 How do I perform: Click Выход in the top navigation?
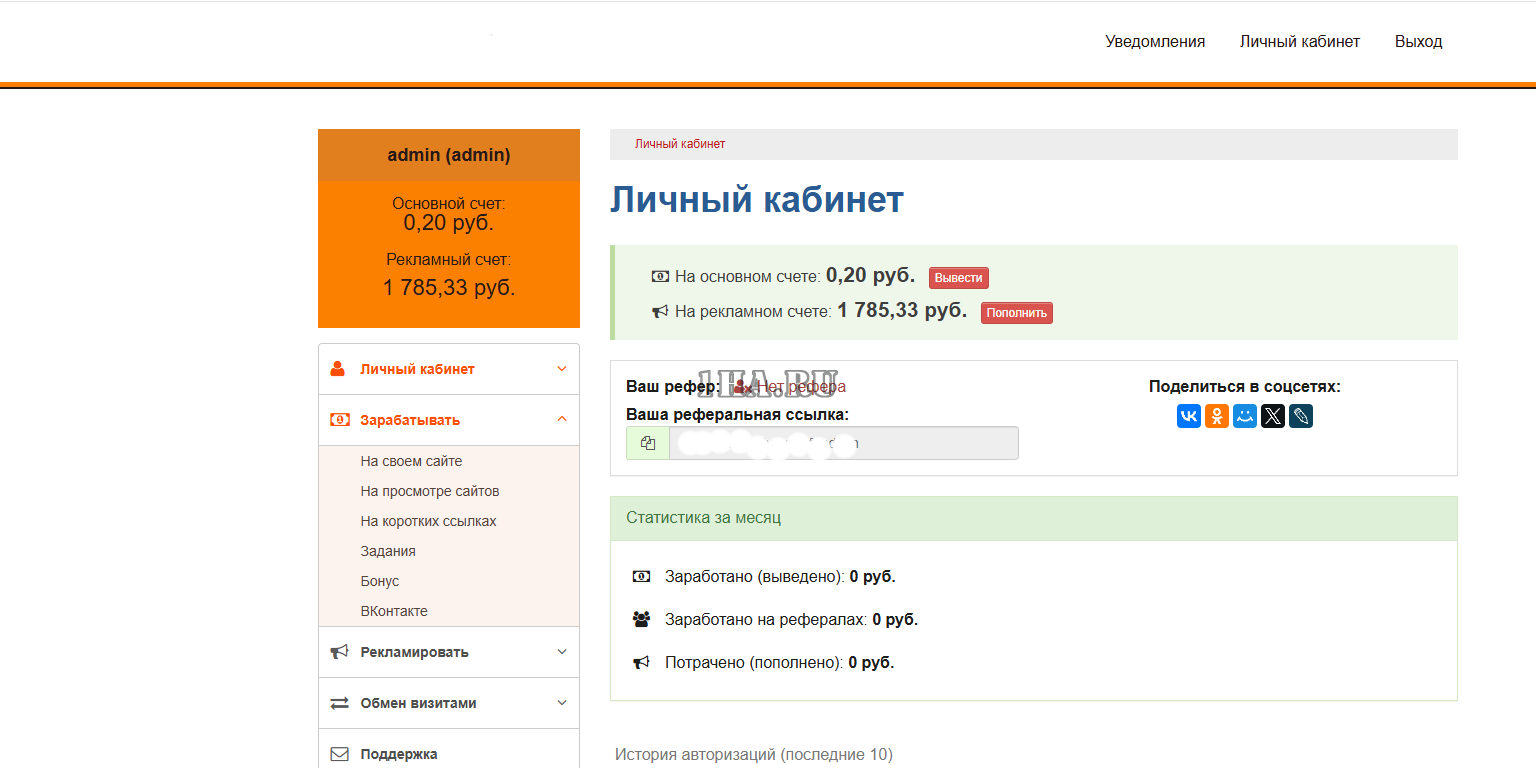click(x=1418, y=42)
